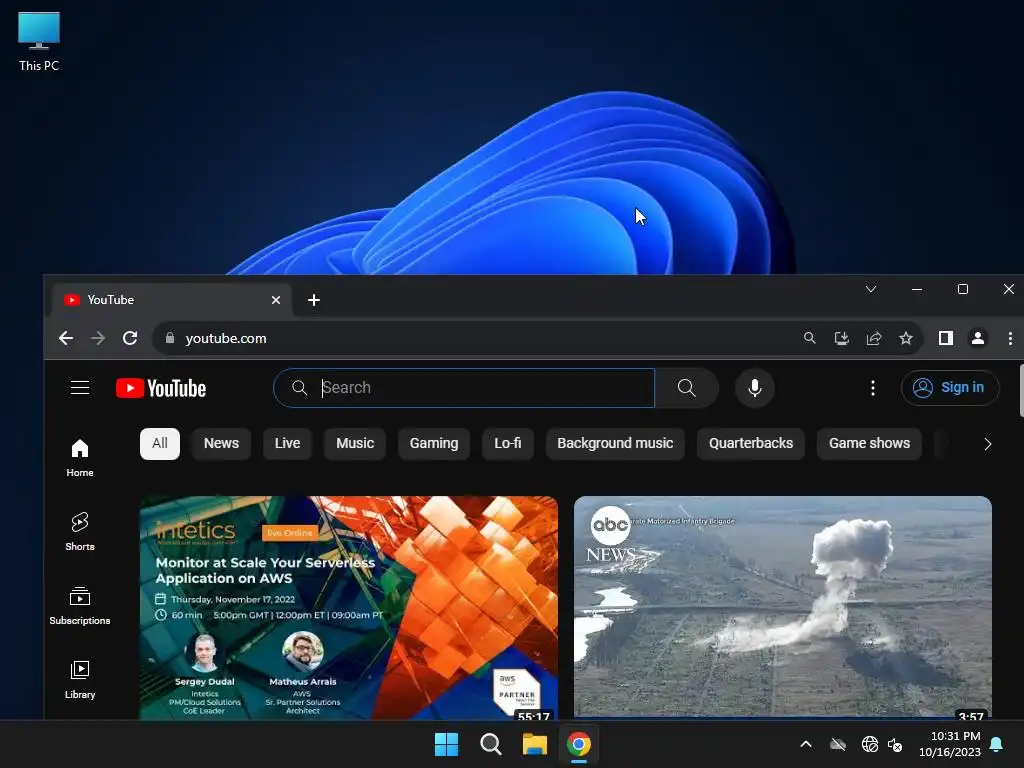1024x768 pixels.
Task: Bookmark this tab with the star icon
Action: [905, 338]
